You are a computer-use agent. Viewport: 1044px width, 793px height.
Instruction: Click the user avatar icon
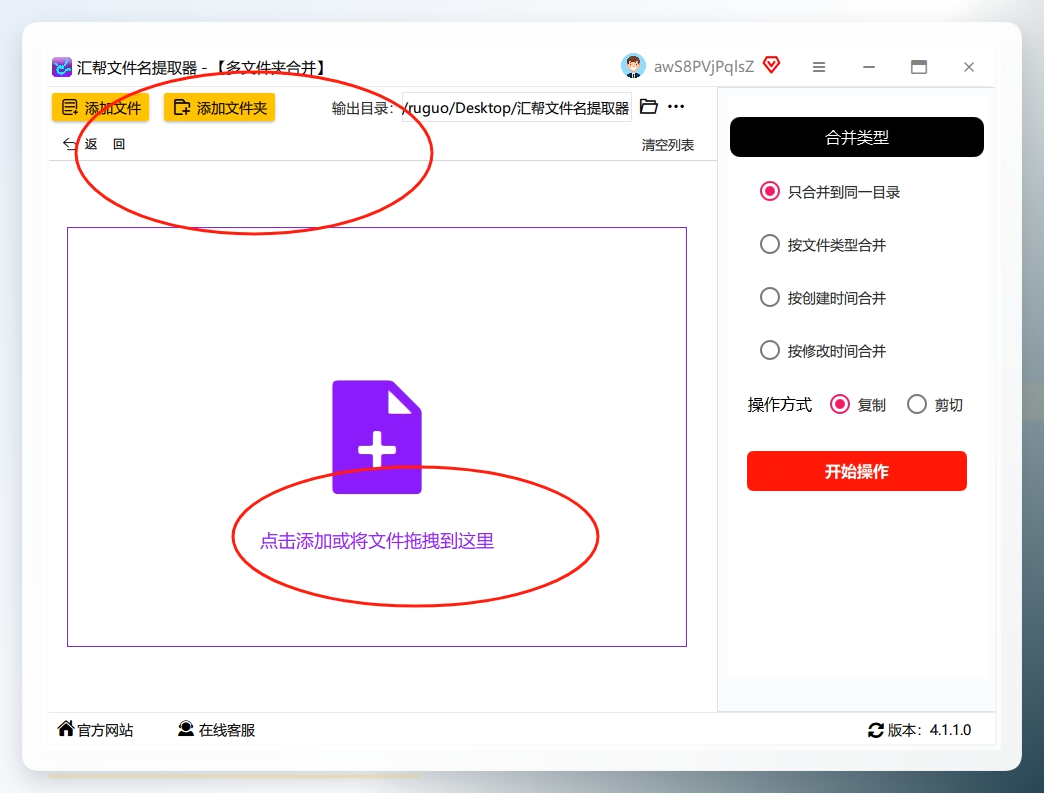pos(633,66)
